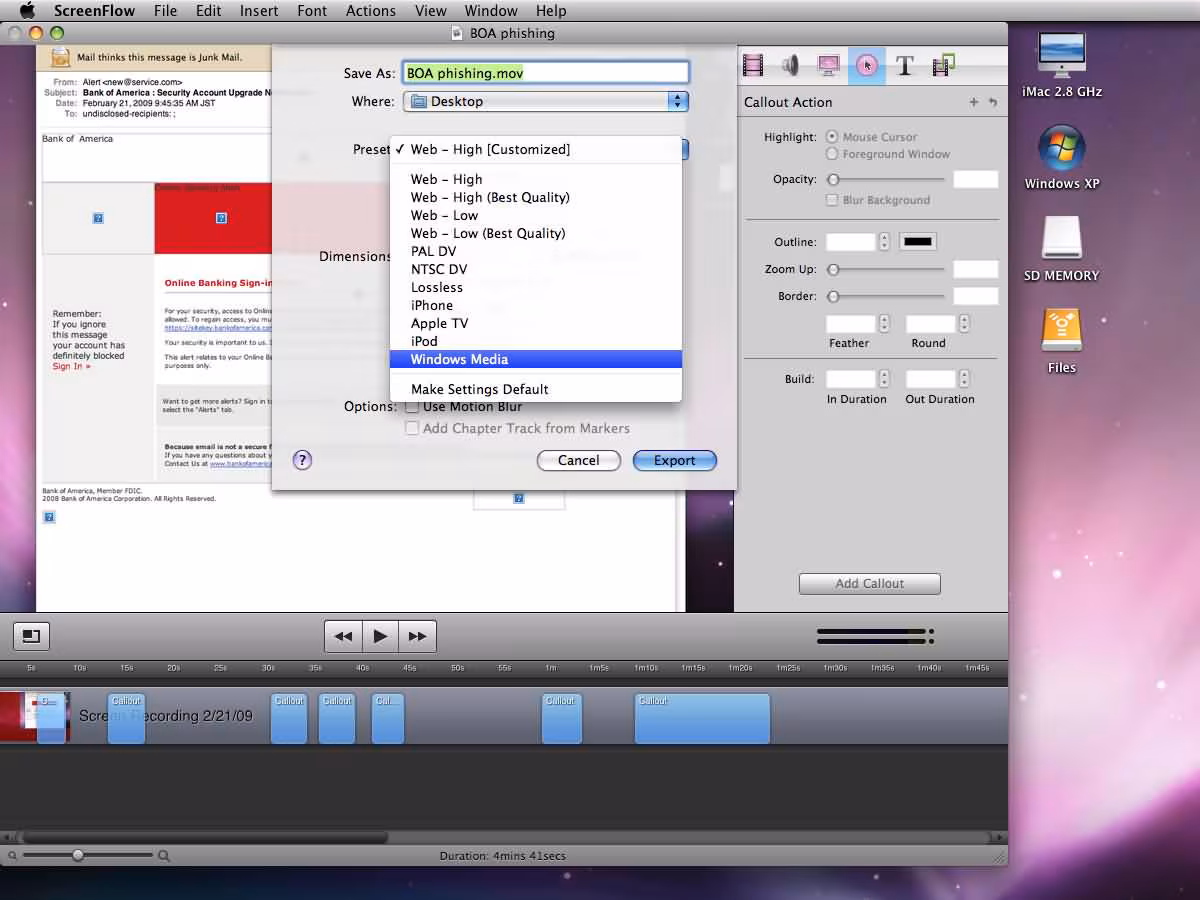Open the Where Desktop location dropdown
Screen dimensions: 1200x900
tap(546, 101)
